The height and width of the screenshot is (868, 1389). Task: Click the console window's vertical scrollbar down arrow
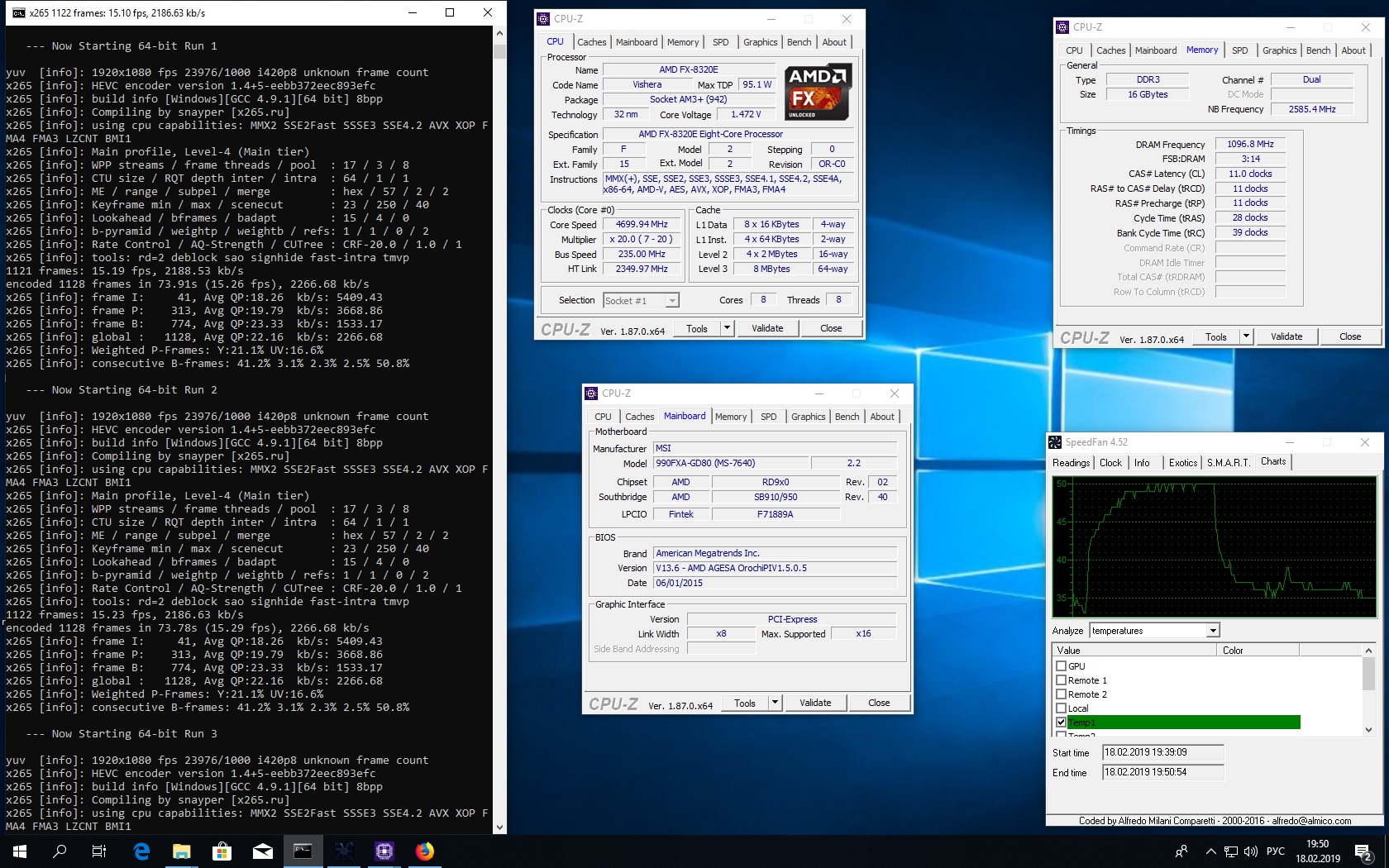coord(499,827)
